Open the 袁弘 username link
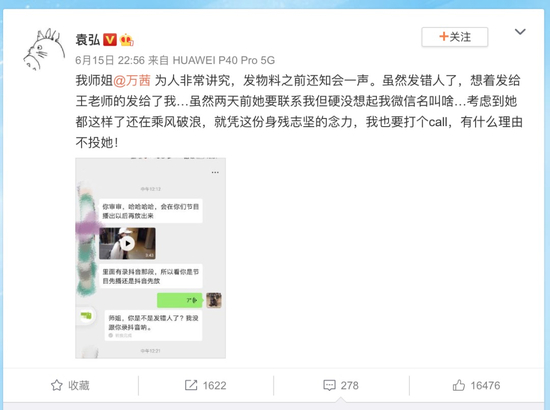 pyautogui.click(x=88, y=40)
